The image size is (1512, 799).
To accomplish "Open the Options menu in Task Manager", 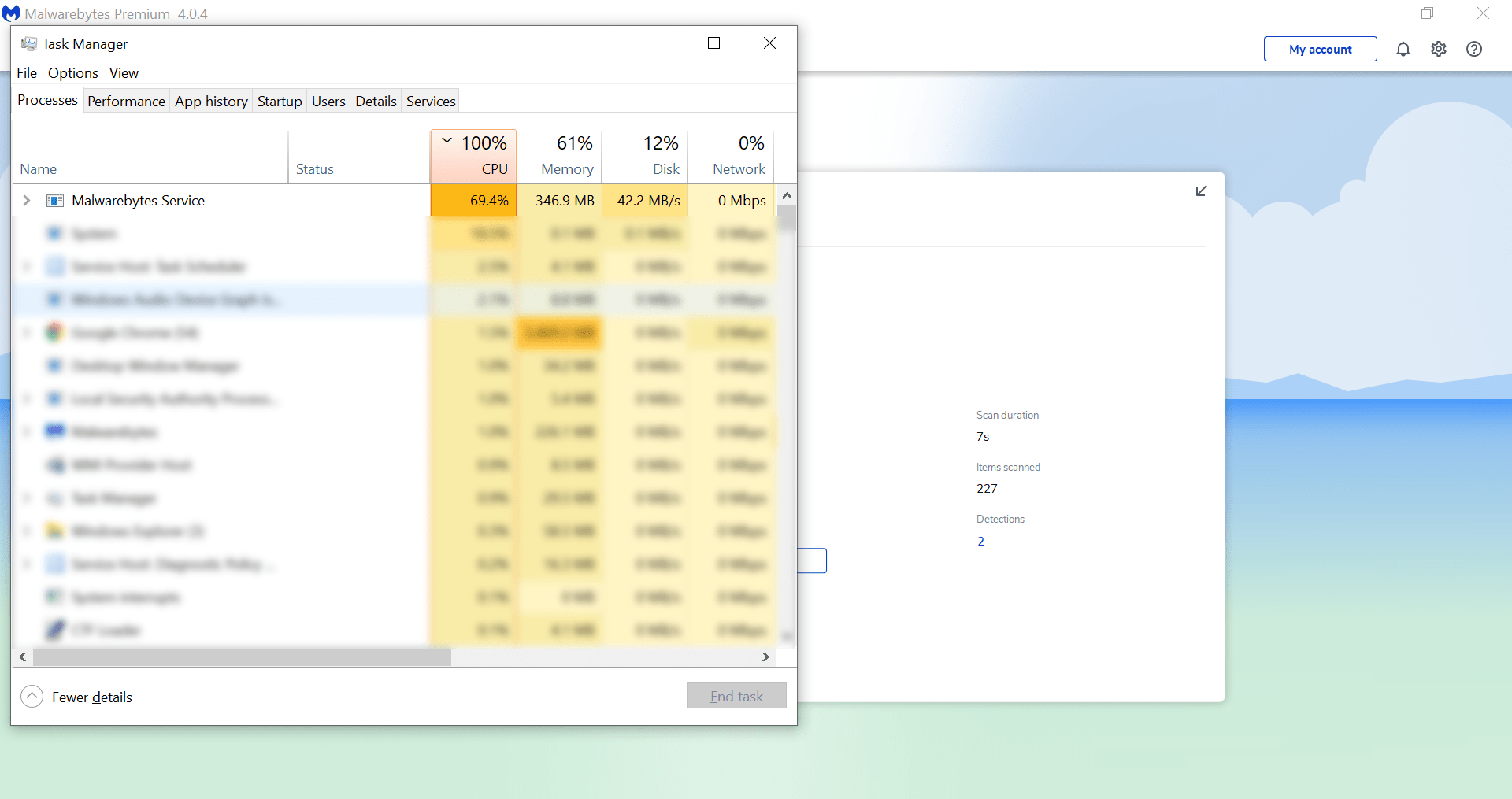I will pyautogui.click(x=73, y=72).
